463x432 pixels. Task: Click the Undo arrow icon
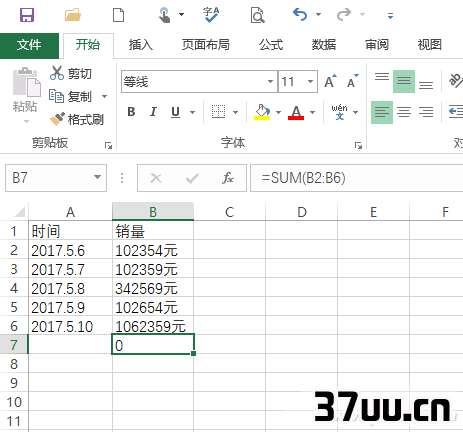pos(300,15)
